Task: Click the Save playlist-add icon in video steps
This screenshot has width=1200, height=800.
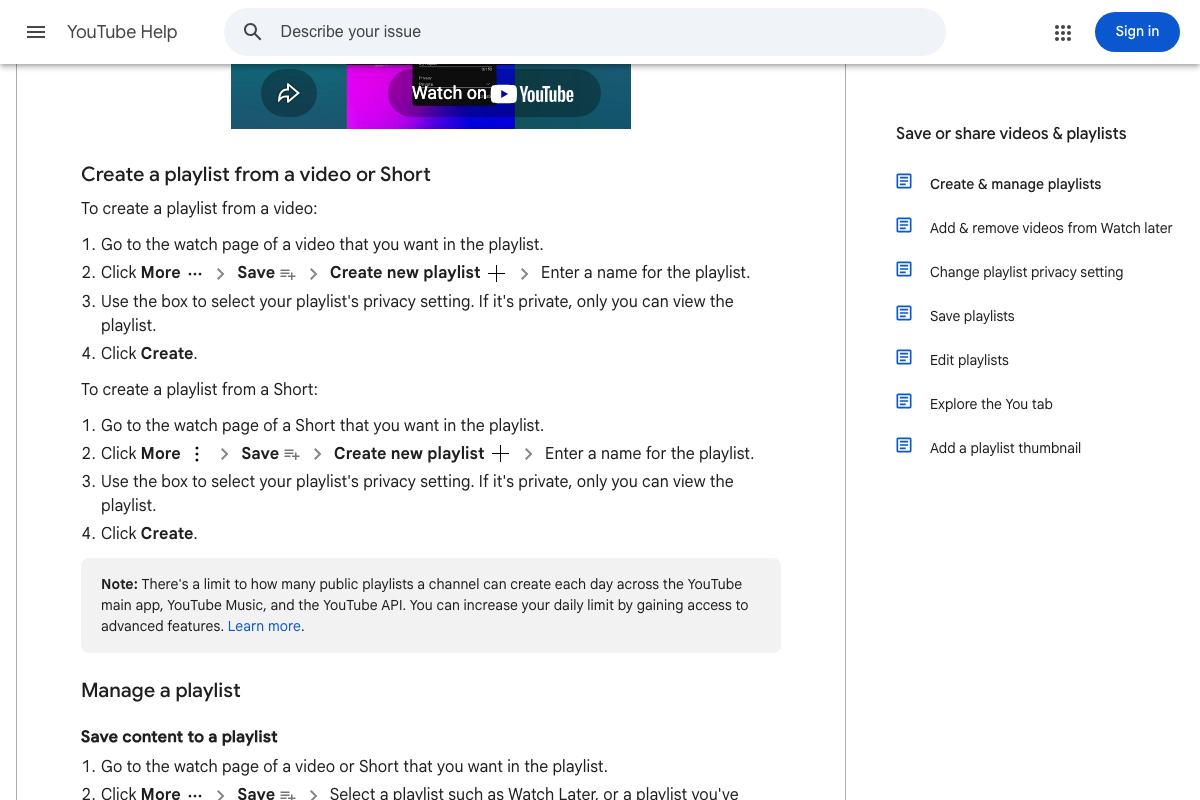Action: (x=288, y=273)
